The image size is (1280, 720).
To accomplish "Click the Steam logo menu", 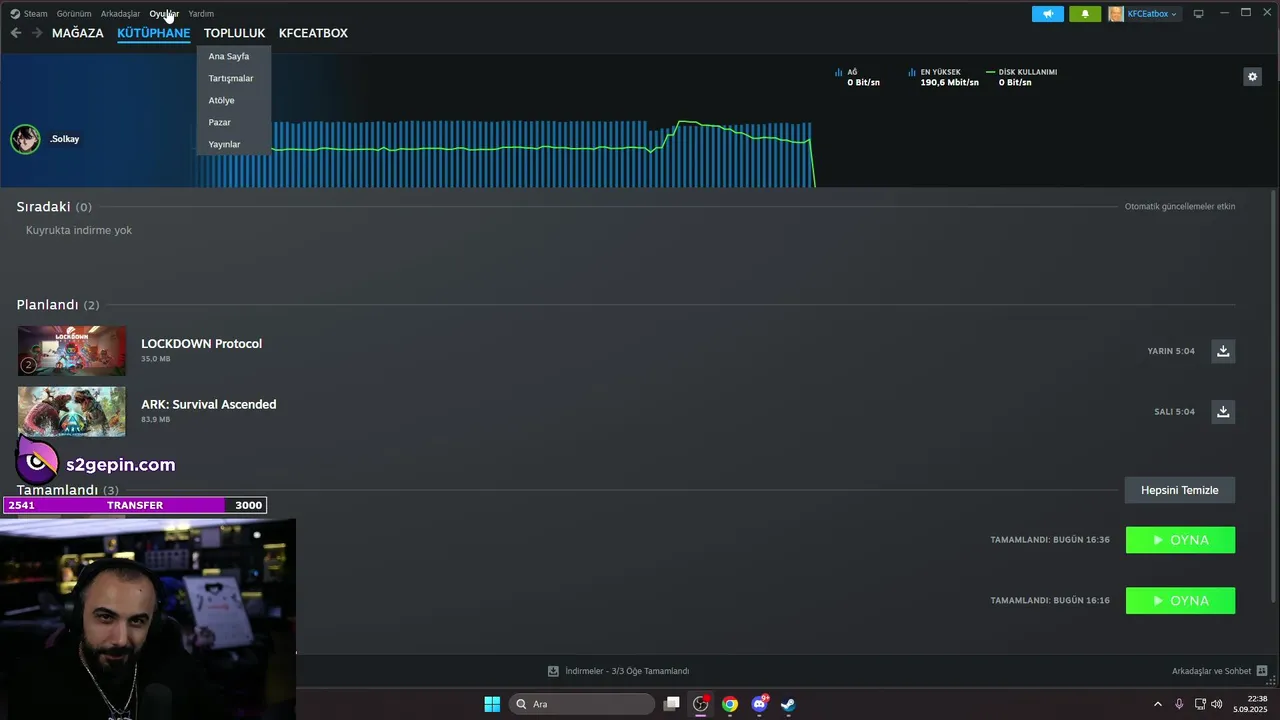I will 29,14.
